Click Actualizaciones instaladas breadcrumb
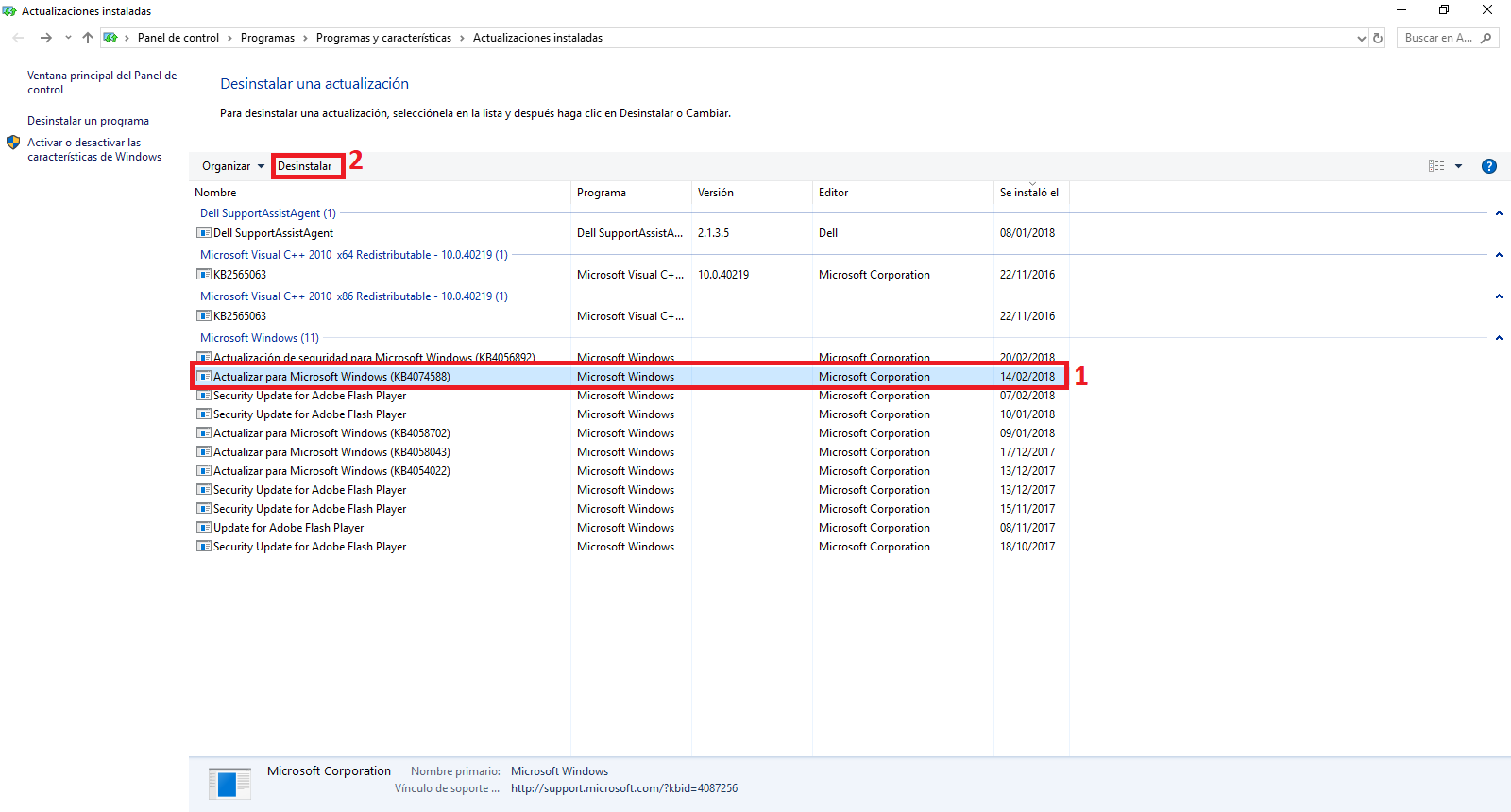 [x=537, y=38]
